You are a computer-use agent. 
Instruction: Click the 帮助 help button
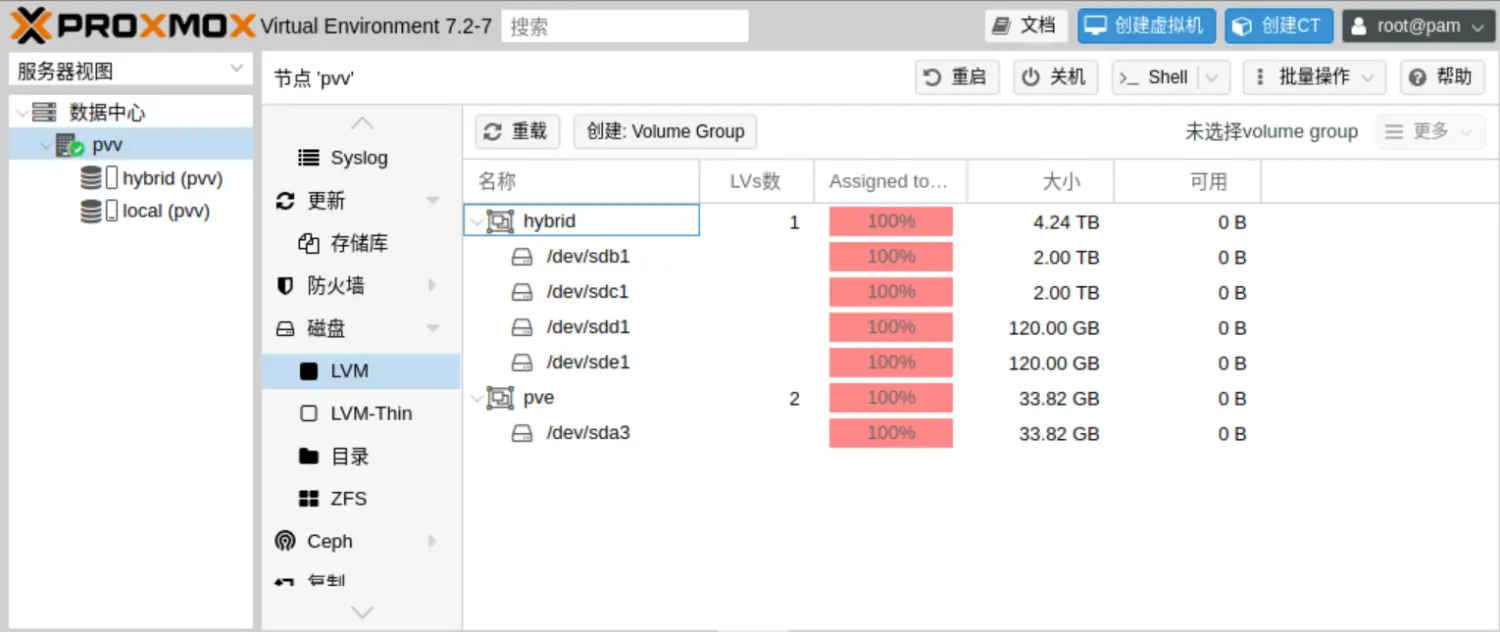(1442, 77)
